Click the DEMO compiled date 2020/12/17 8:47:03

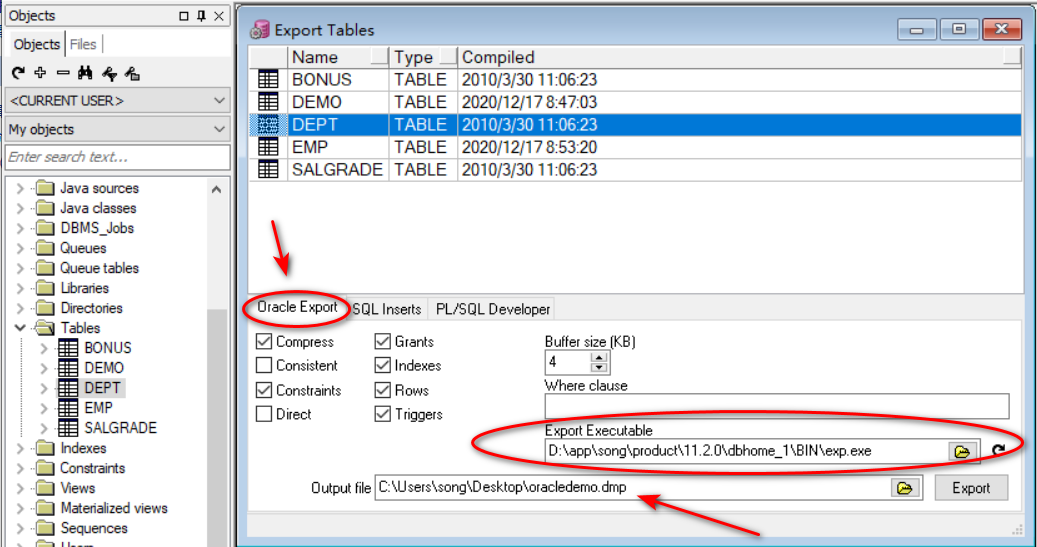[x=530, y=103]
